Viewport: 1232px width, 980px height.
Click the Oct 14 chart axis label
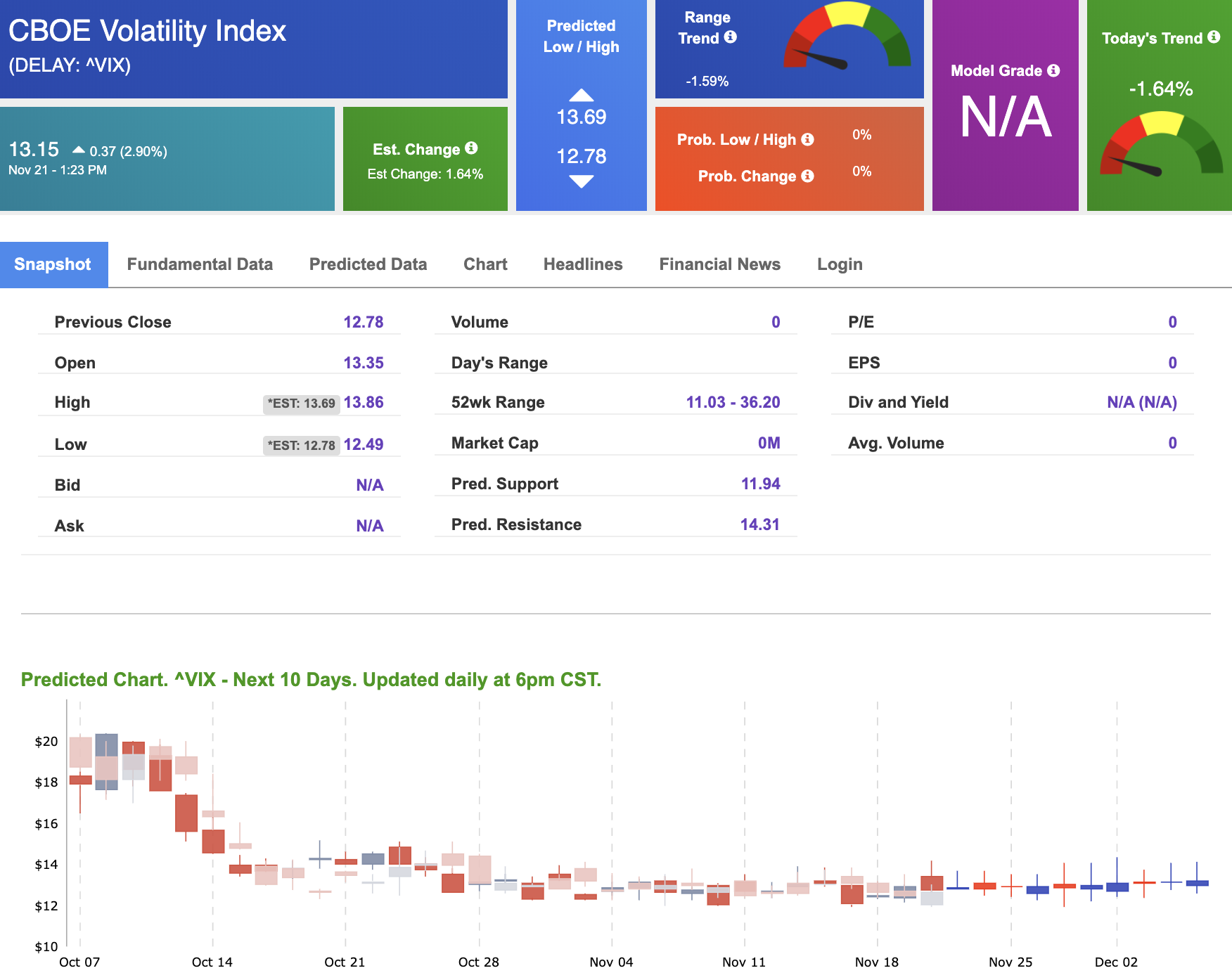pyautogui.click(x=212, y=962)
